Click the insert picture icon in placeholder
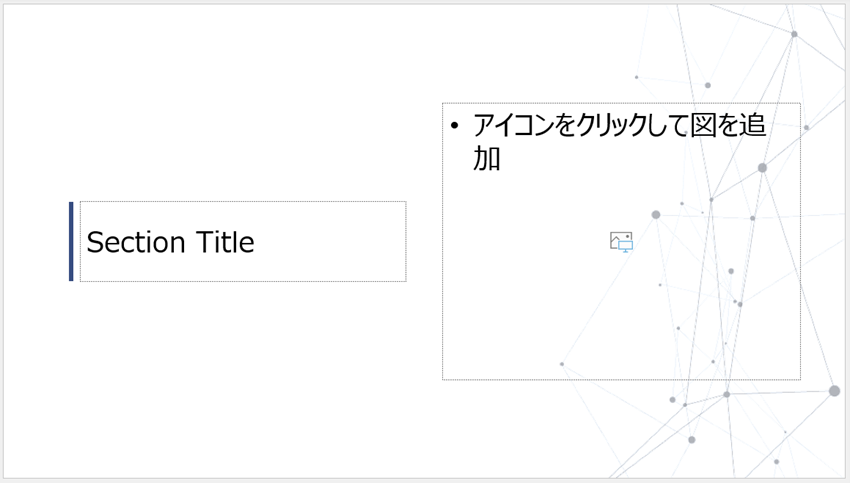 pos(621,241)
